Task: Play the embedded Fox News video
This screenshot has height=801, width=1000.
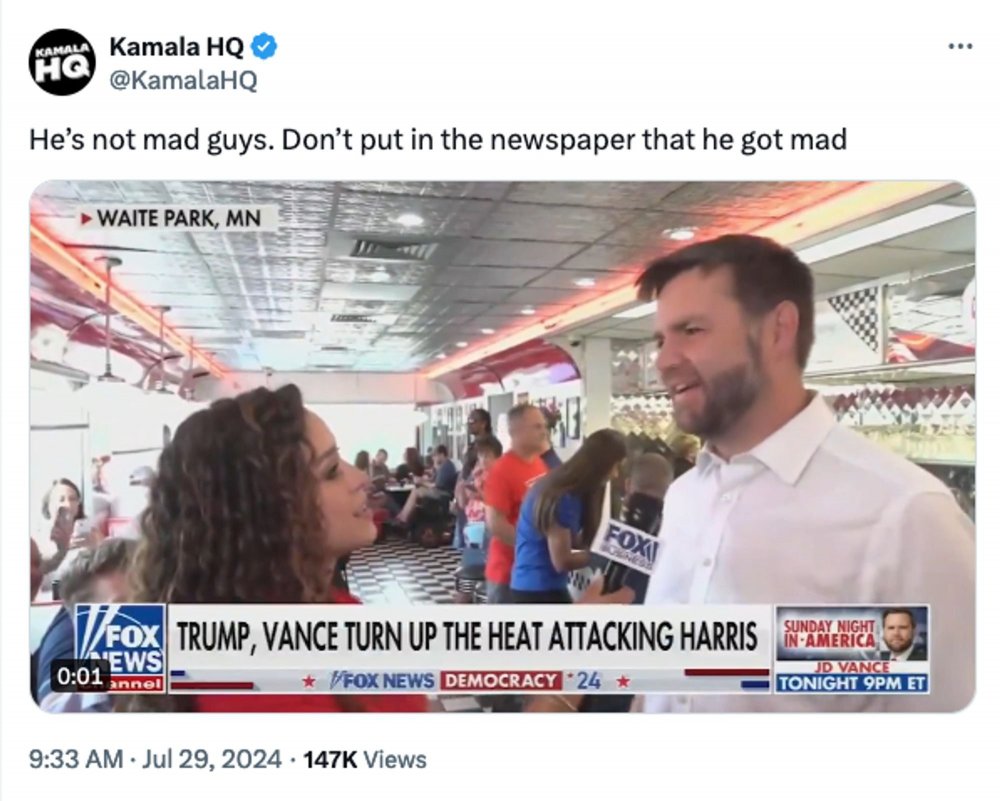Action: coord(503,446)
